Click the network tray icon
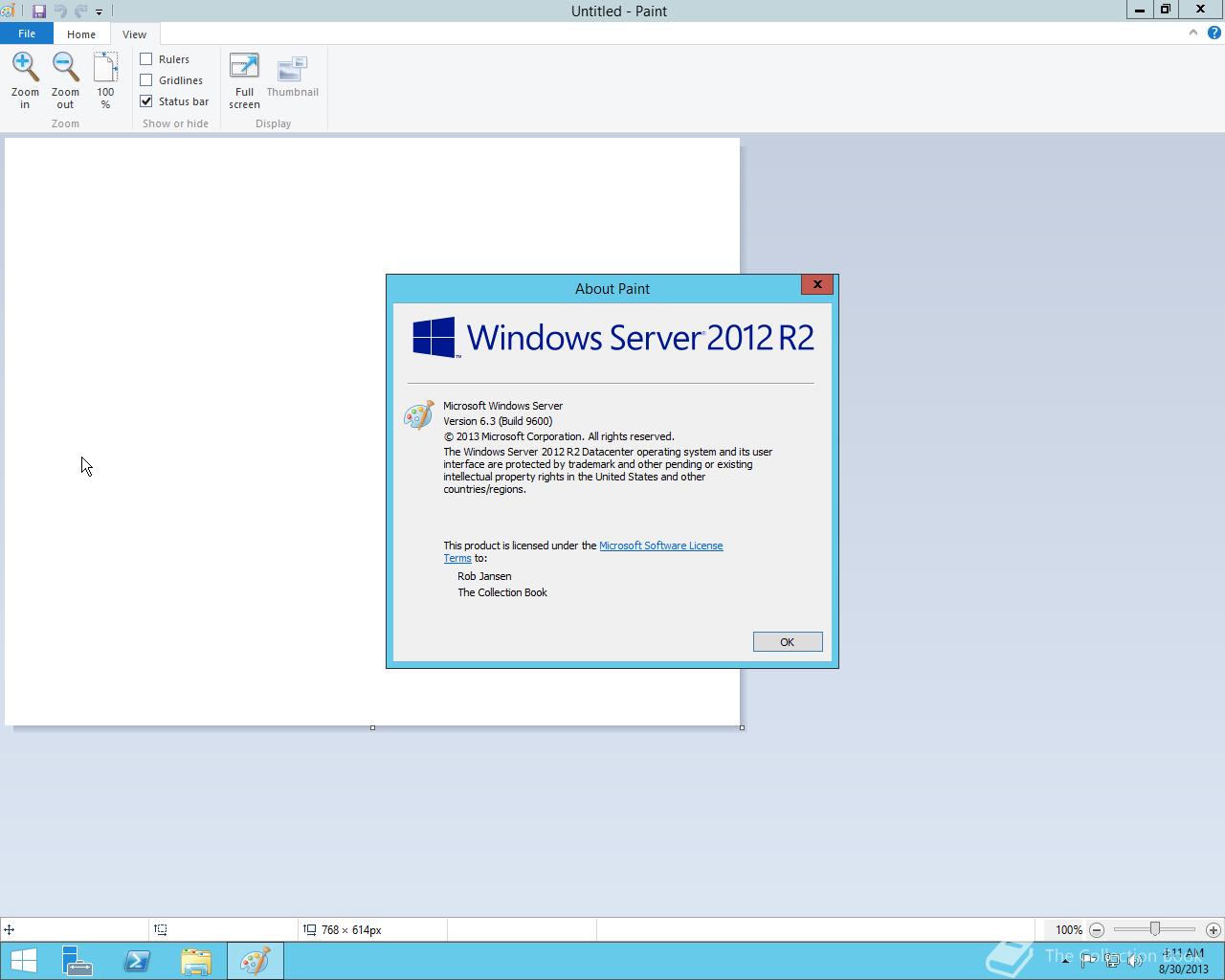Viewport: 1225px width, 980px height. point(1112,961)
